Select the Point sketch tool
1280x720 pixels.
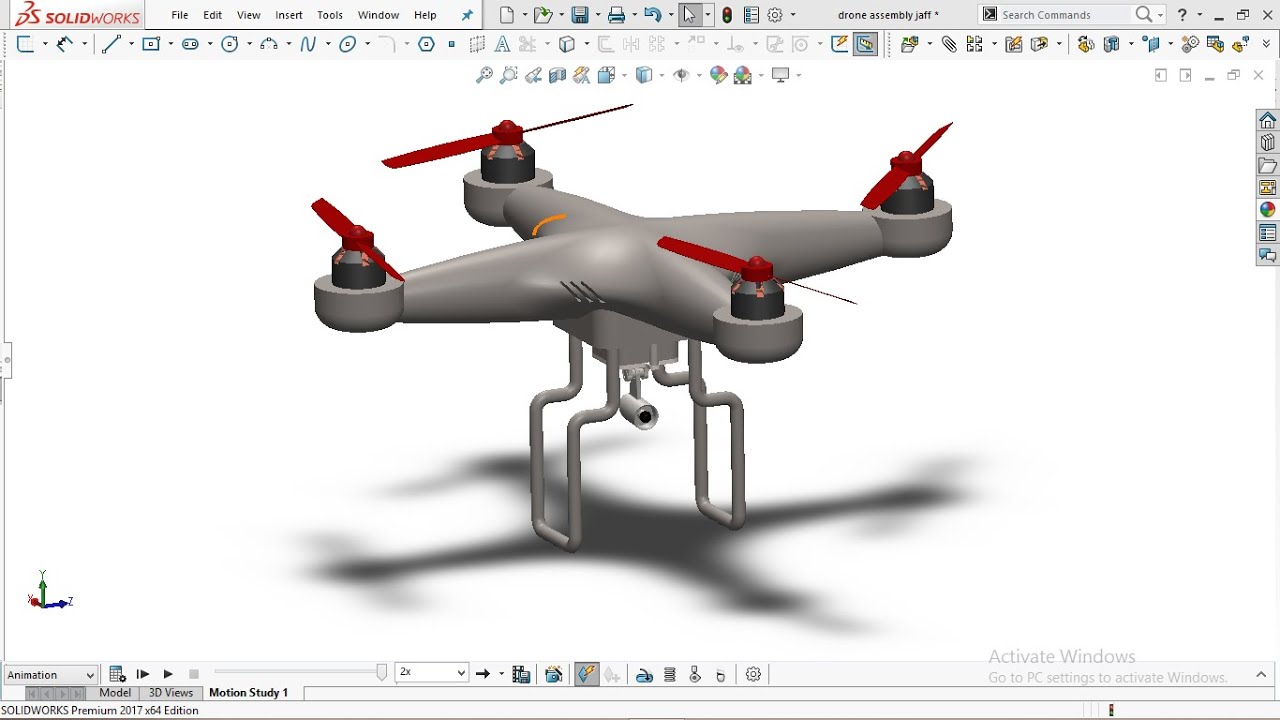click(x=452, y=44)
